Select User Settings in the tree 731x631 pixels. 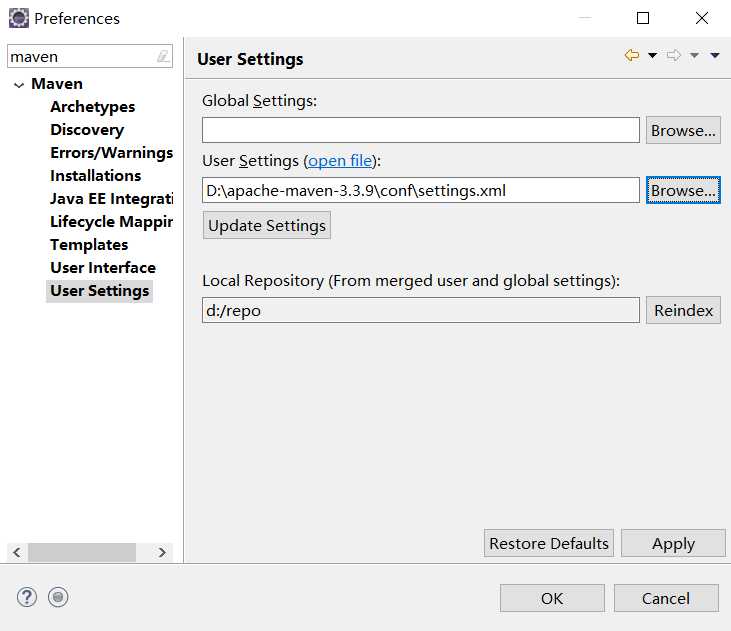100,291
